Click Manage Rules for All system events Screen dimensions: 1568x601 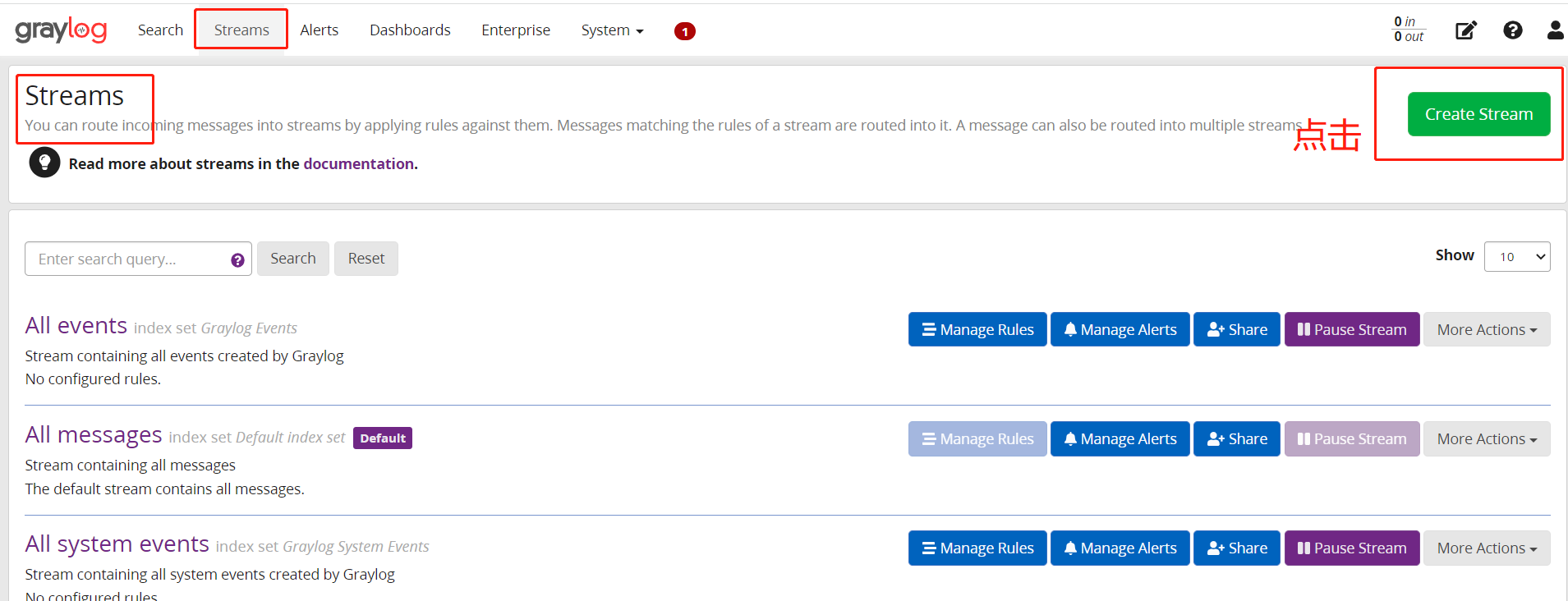point(977,548)
